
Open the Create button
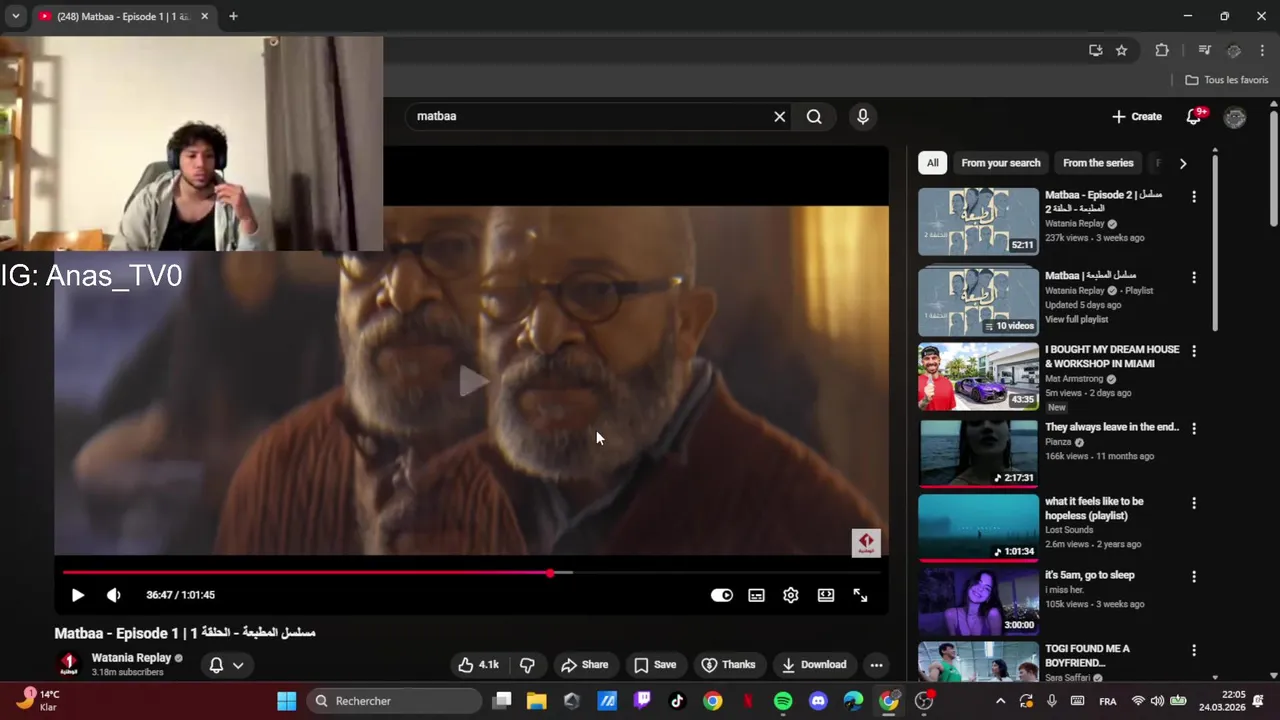coord(1137,117)
